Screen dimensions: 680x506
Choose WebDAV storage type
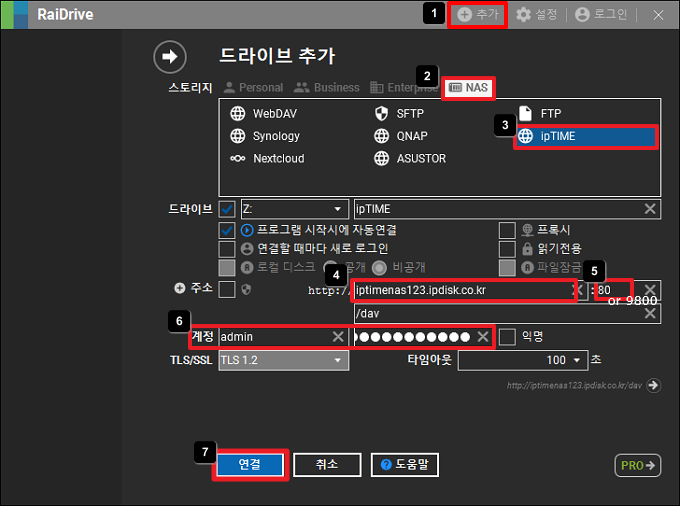(263, 114)
